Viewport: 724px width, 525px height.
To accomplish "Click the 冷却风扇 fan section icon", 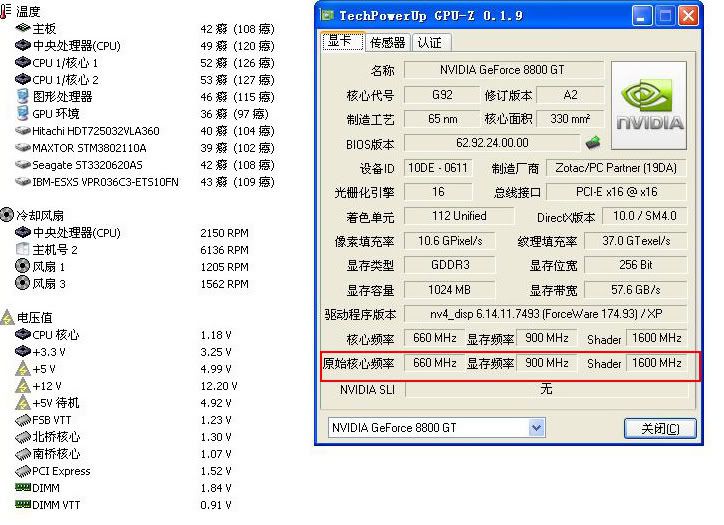I will point(8,215).
